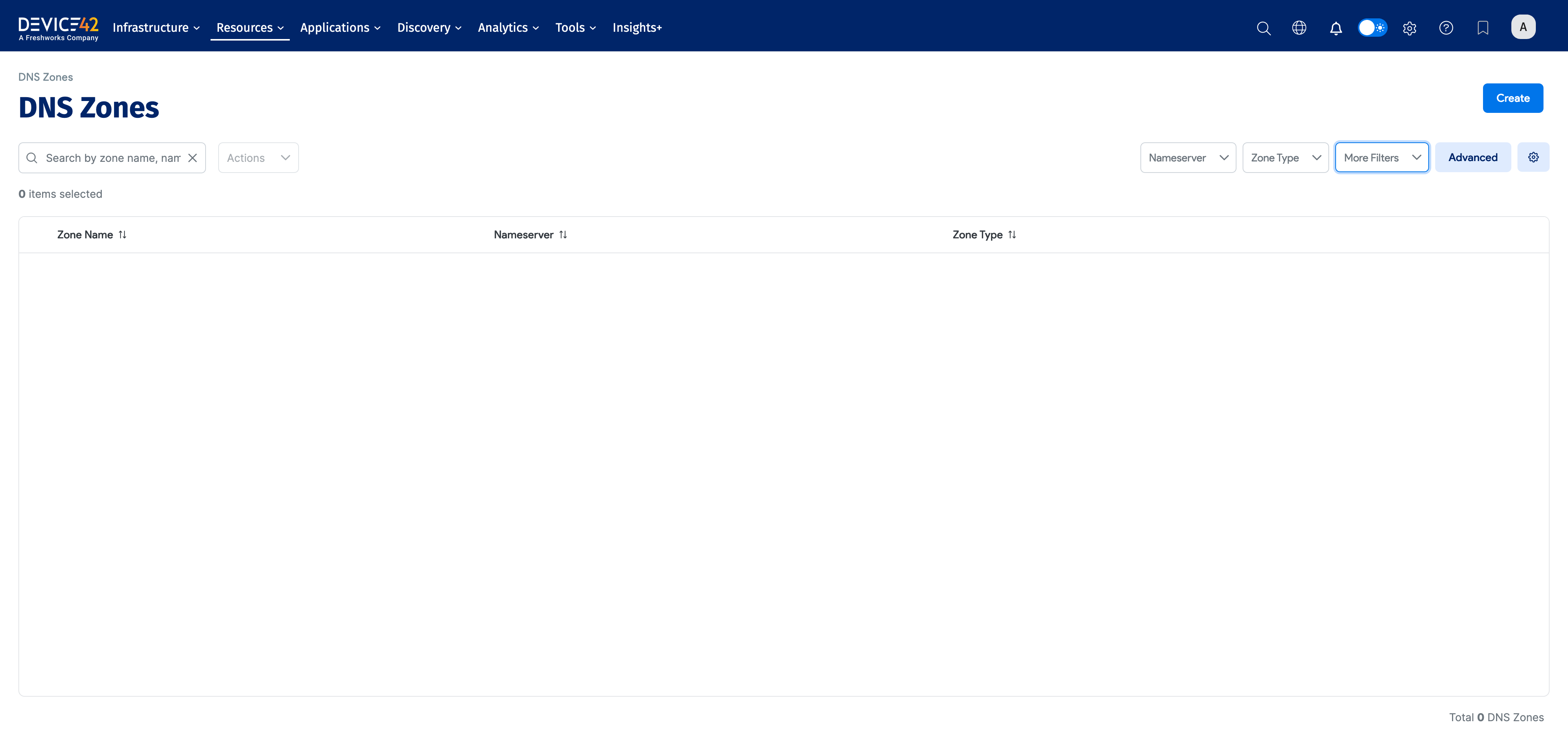
Task: Go to Insights+ page
Action: 637,28
